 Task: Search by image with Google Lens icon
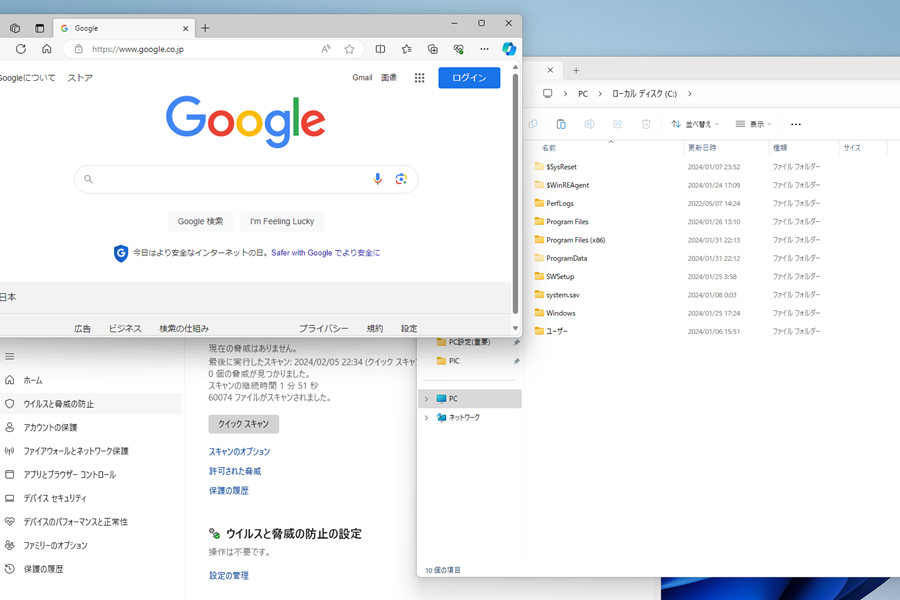401,179
